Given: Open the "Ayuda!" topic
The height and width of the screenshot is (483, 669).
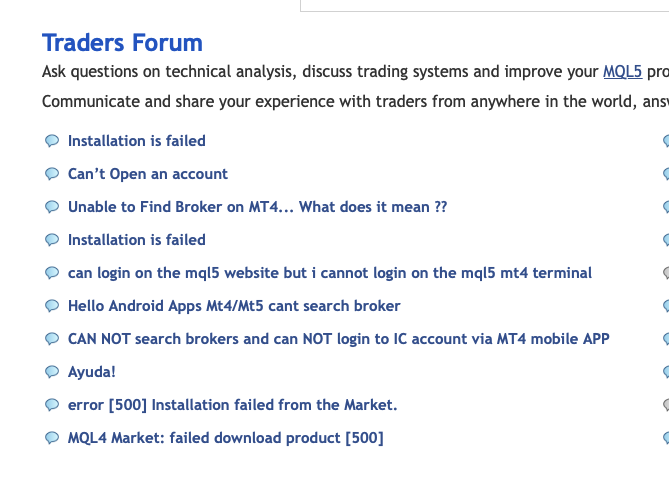Looking at the screenshot, I should point(92,372).
